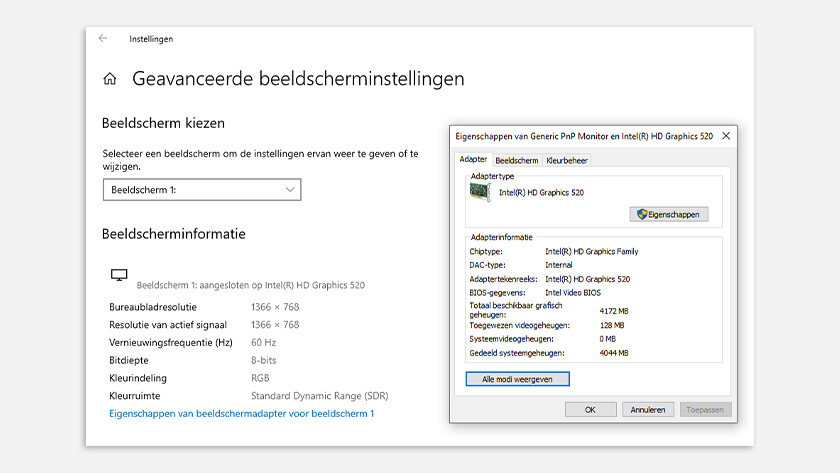This screenshot has width=840, height=473.
Task: Switch to the Adapter tab
Action: [x=472, y=160]
